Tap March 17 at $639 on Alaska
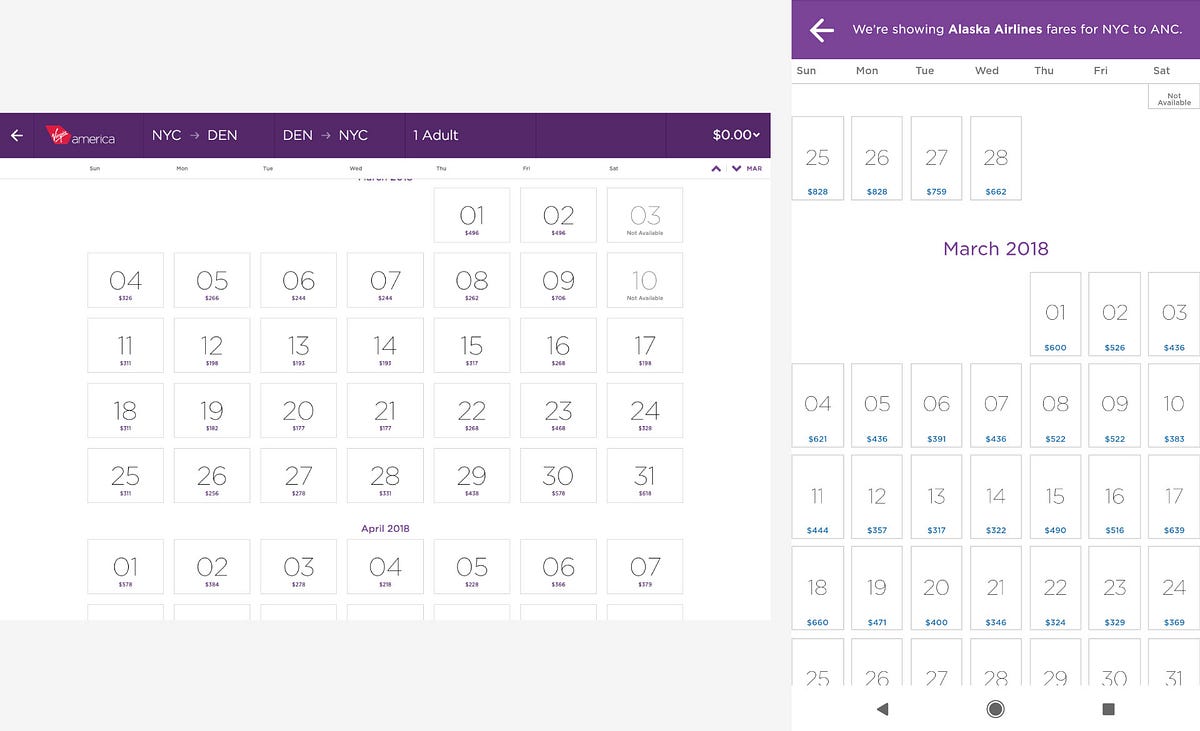The image size is (1200, 731). pyautogui.click(x=1174, y=496)
